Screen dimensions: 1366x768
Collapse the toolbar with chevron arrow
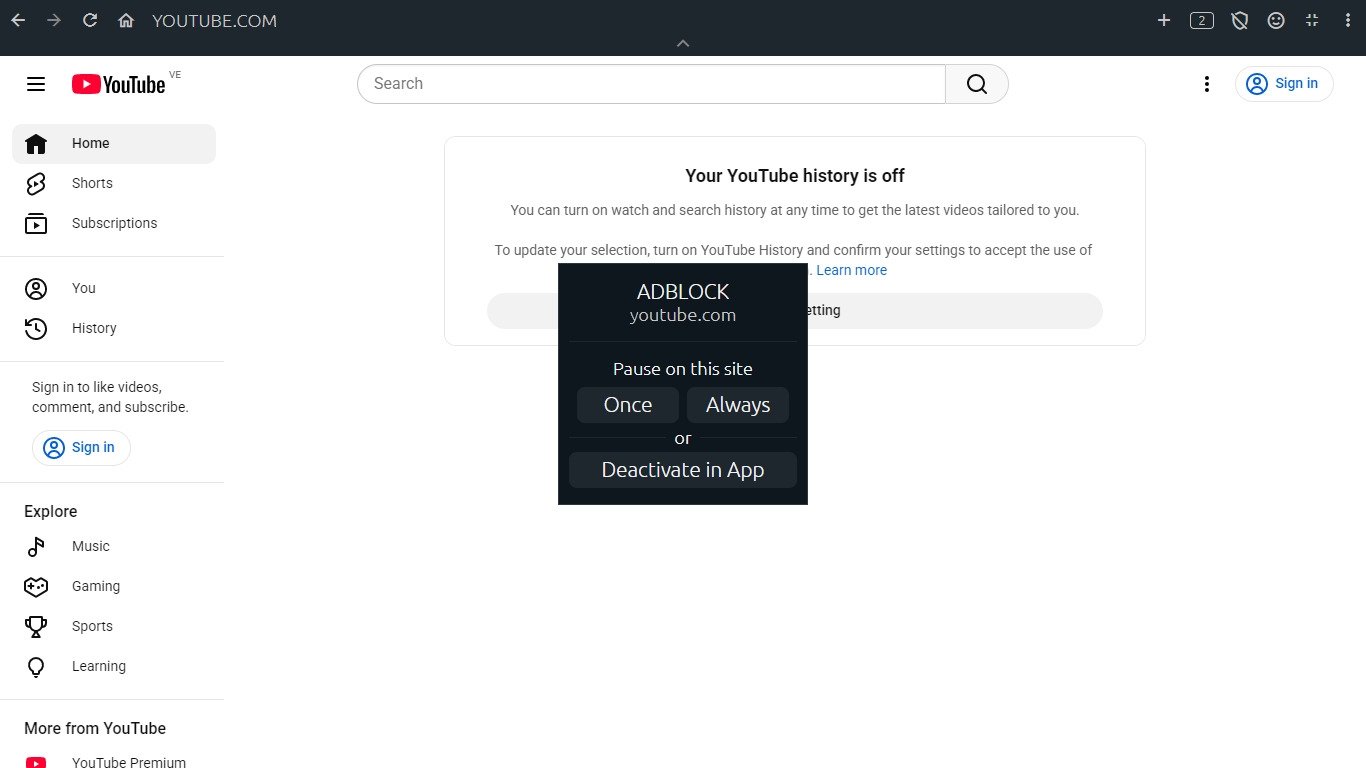[683, 43]
